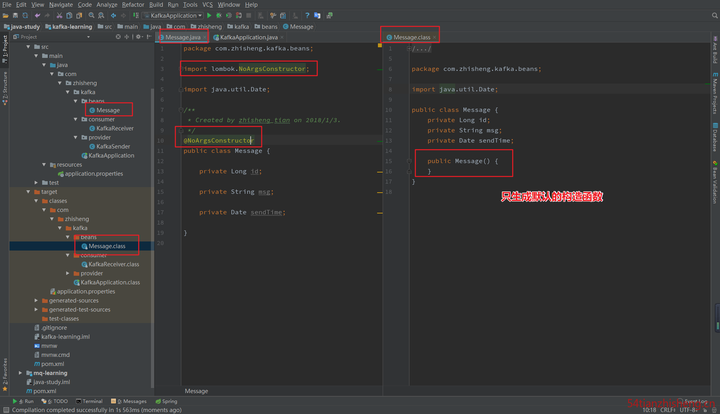Click the Find magnifier toolbar icon

click(x=91, y=16)
